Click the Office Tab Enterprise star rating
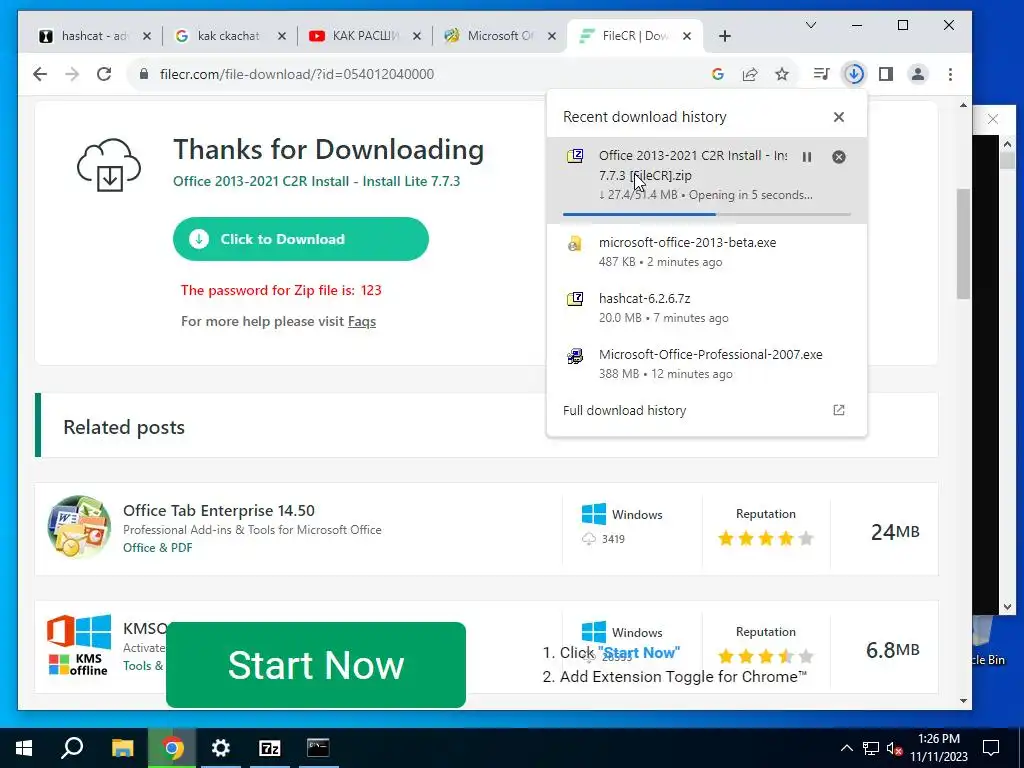Viewport: 1024px width, 768px height. click(765, 539)
